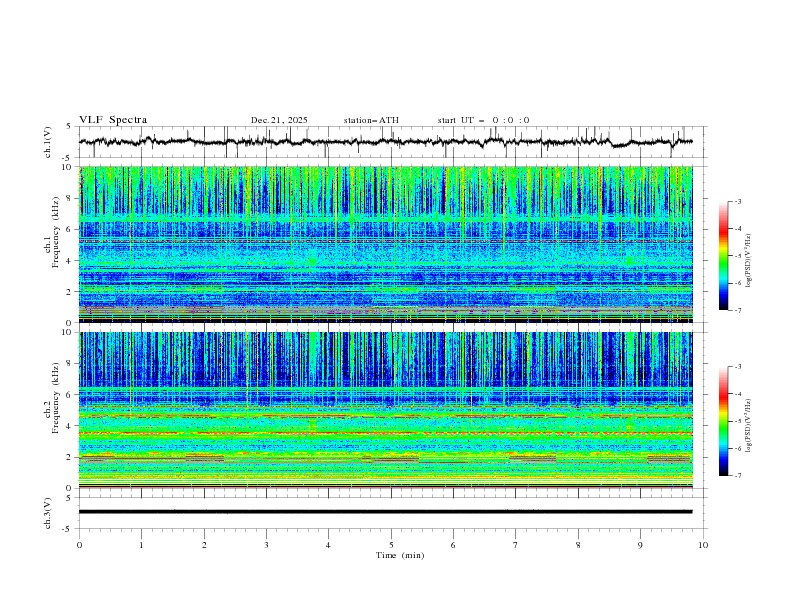This screenshot has width=792, height=612.
Task: Click the "-5" tick on ch.3(V) axis
Action: tap(68, 529)
